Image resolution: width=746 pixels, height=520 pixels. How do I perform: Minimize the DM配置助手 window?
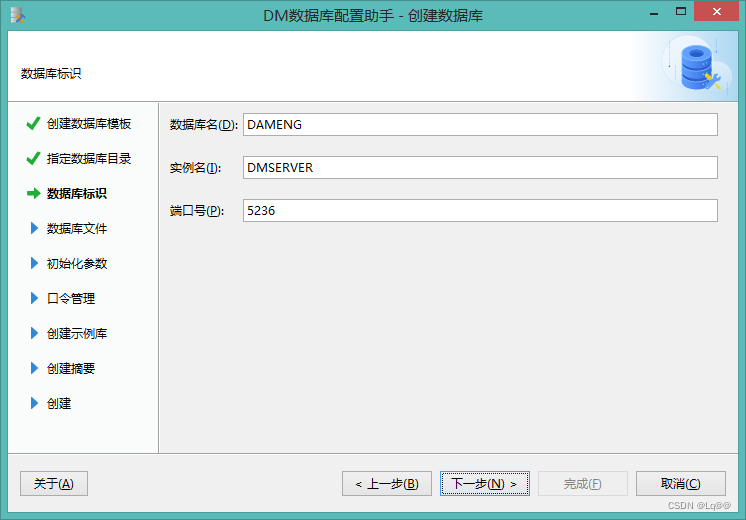654,12
